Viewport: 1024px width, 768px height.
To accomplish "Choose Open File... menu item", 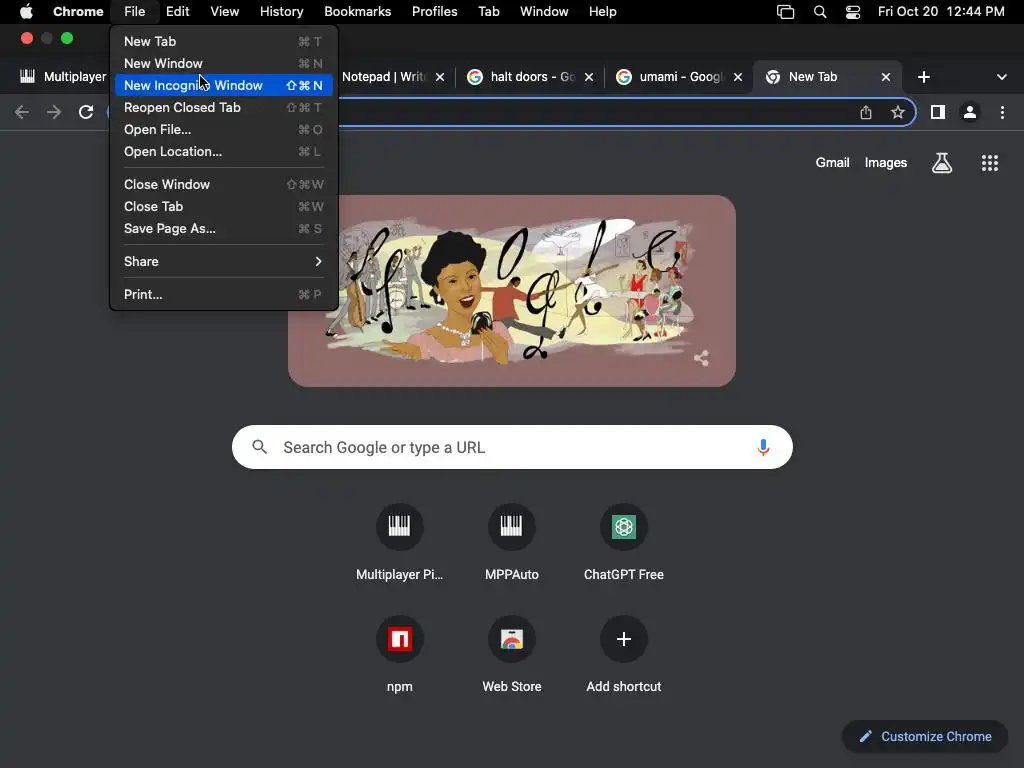I will [224, 129].
